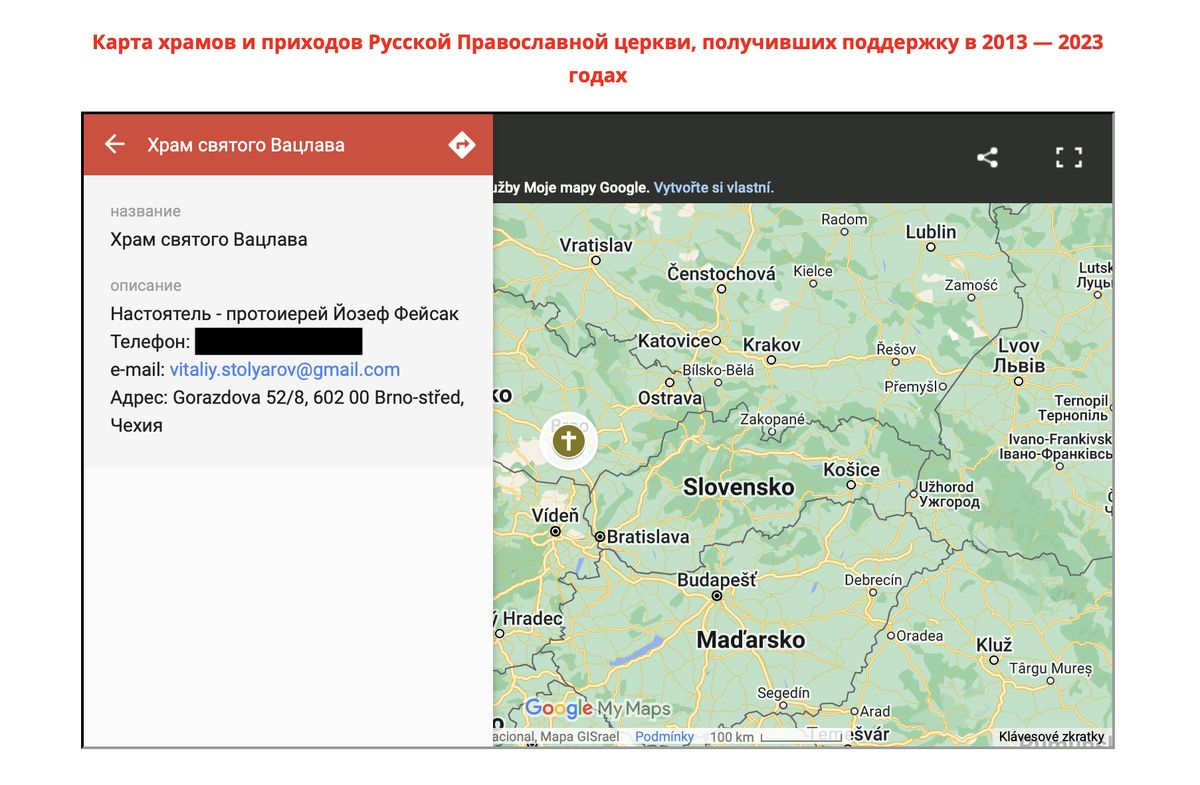Image resolution: width=1200 pixels, height=785 pixels.
Task: Click the Vratislav city label
Action: 596,245
